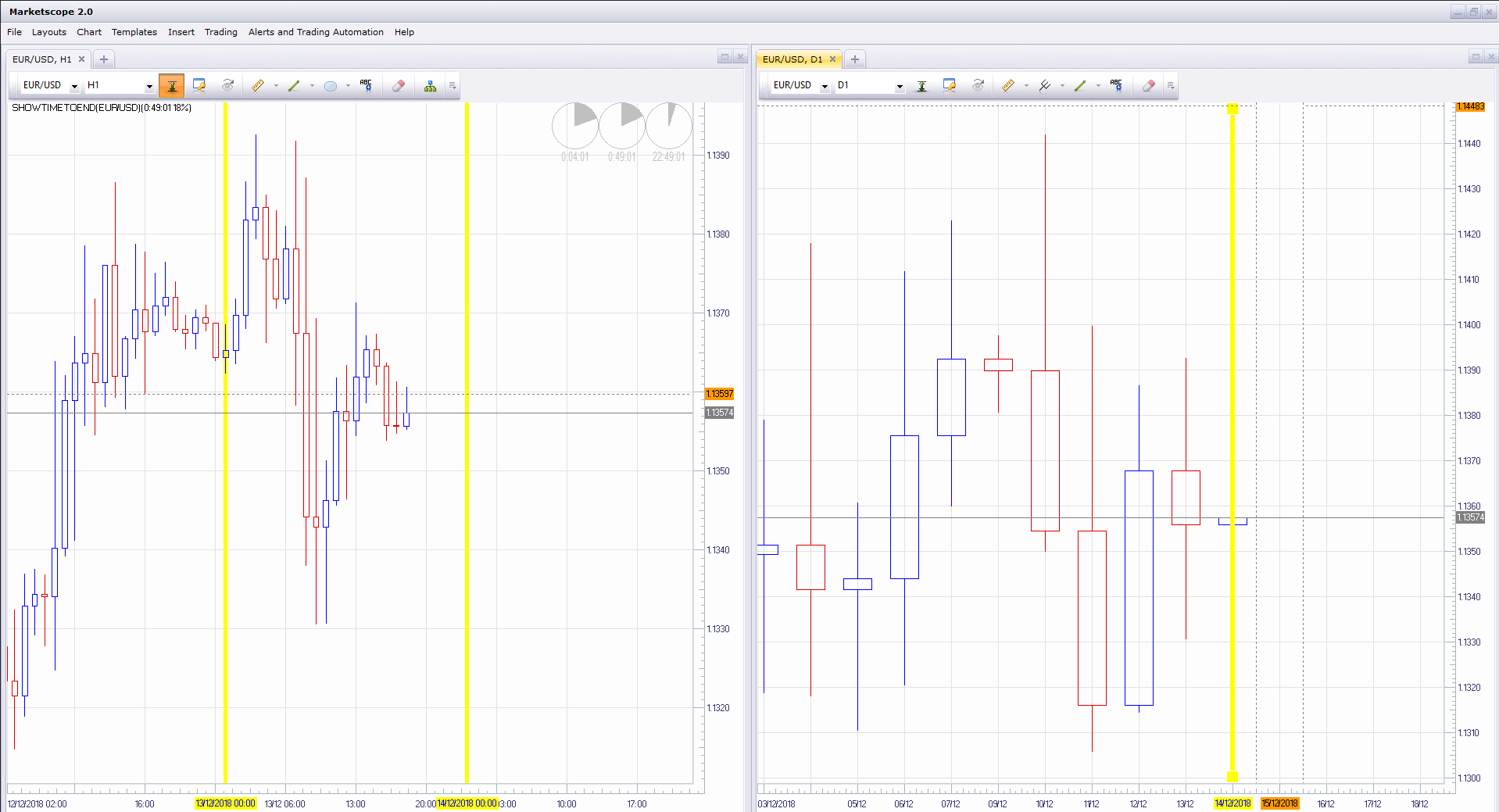Toggle the highlighted cursor mode button in H1 toolbar
Viewport: 1499px width, 812px height.
pyautogui.click(x=171, y=86)
